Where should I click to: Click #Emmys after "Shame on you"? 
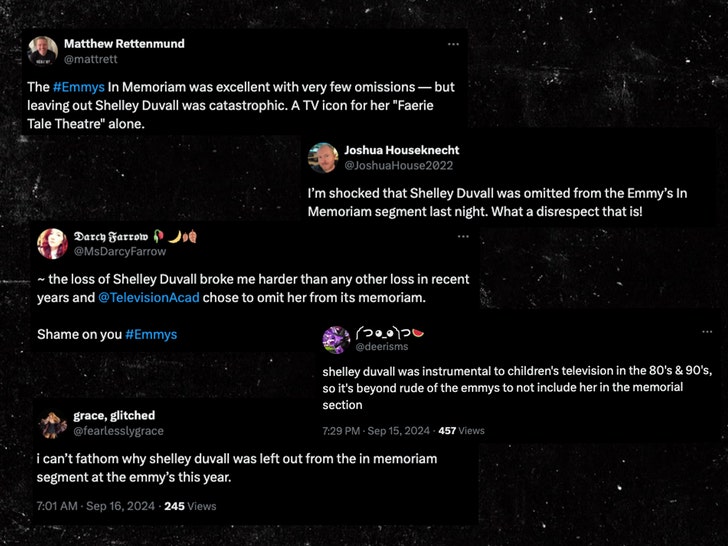(151, 334)
